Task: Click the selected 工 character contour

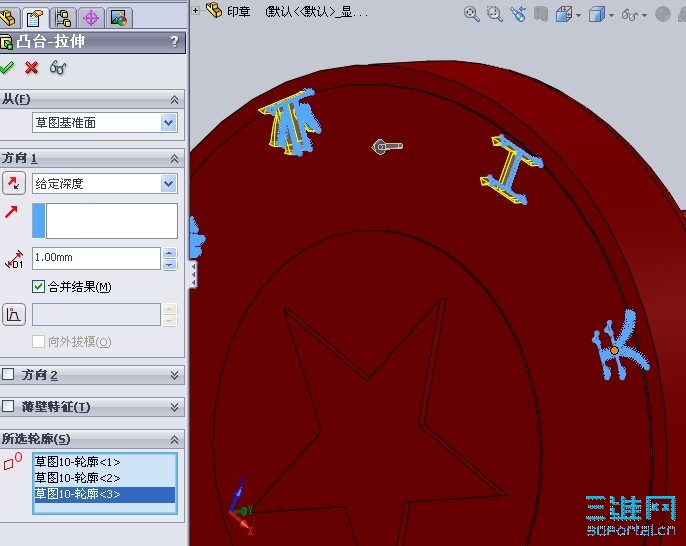Action: coord(512,170)
